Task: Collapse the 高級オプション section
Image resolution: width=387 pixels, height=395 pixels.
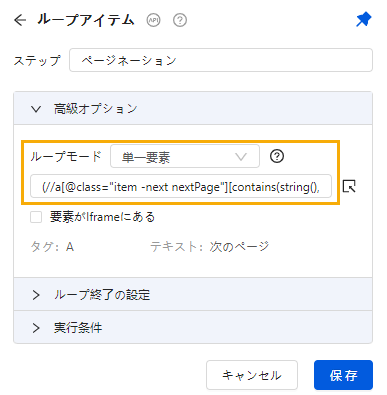Action: coord(193,109)
